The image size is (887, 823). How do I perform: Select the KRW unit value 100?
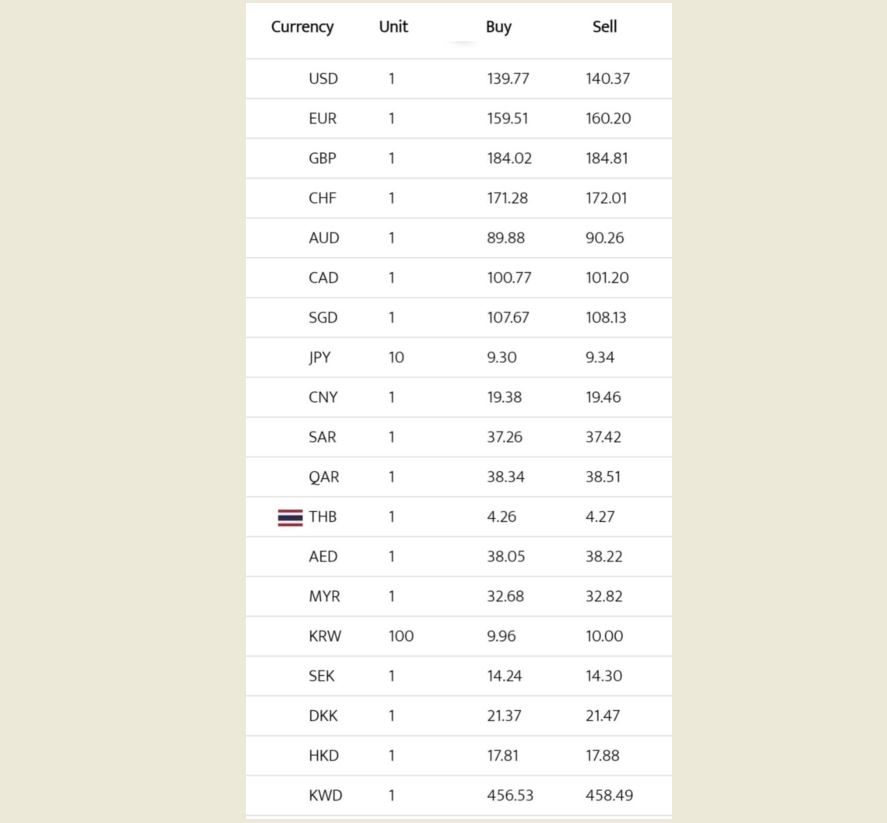[401, 636]
